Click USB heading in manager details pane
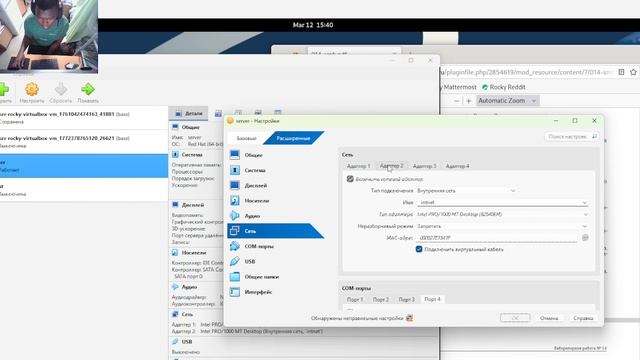 click(x=187, y=342)
